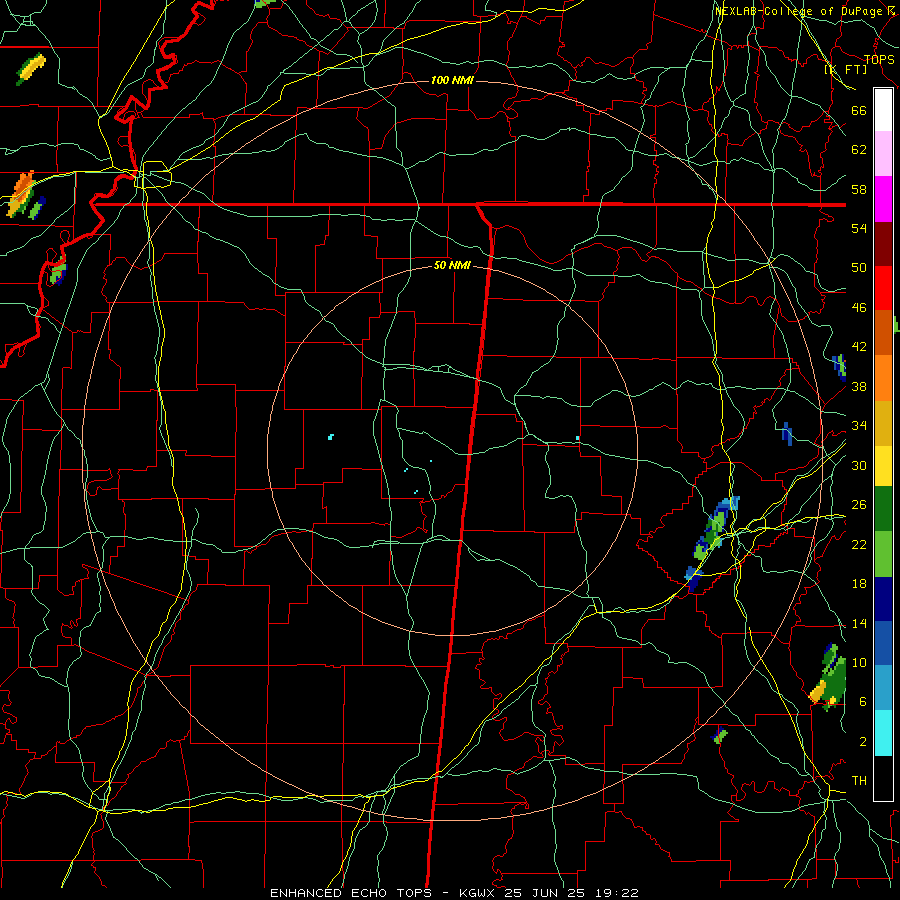This screenshot has height=900, width=900.
Task: Click the legend value 22
Action: pos(859,544)
